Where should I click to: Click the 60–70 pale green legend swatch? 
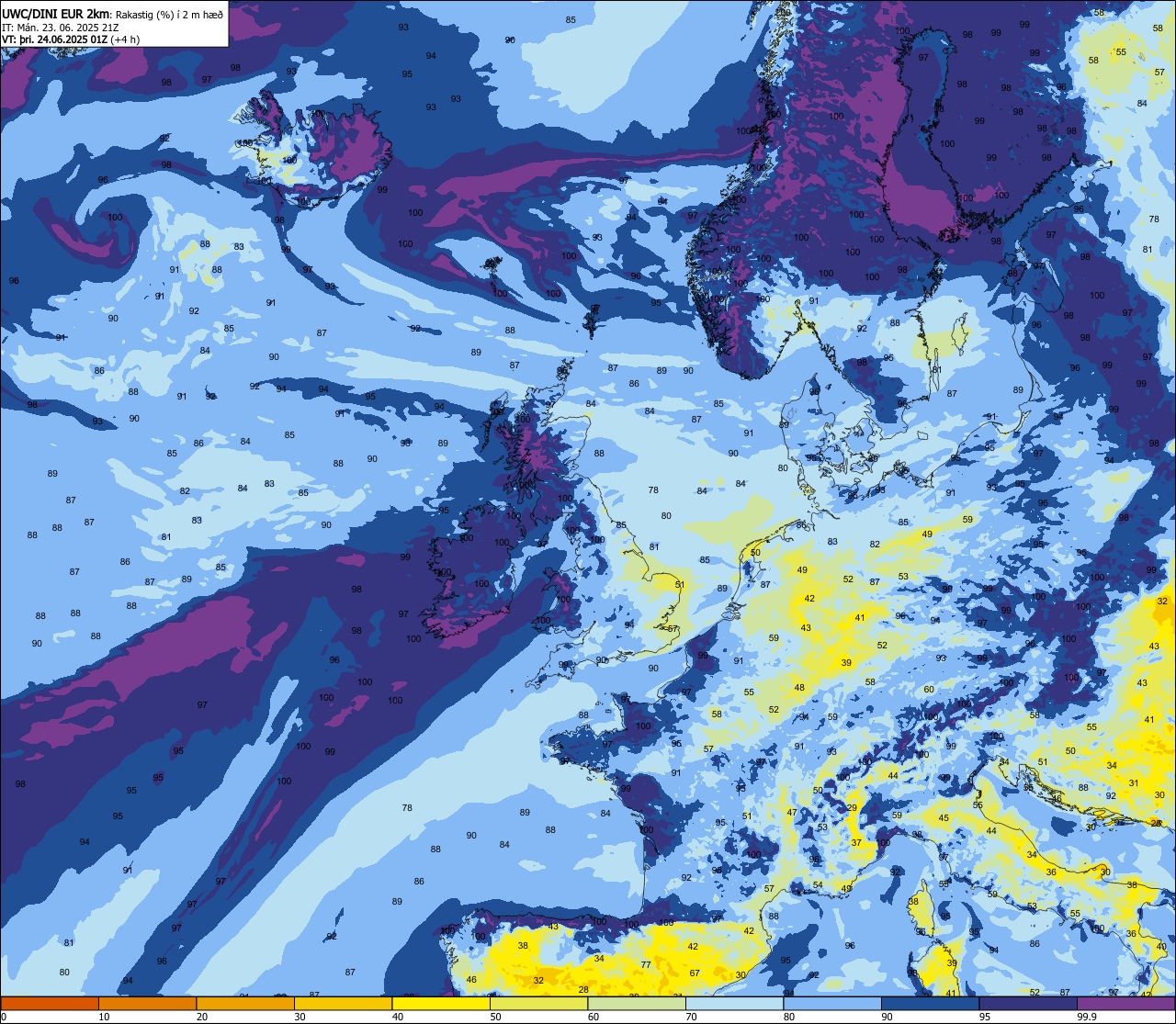pos(637,1003)
